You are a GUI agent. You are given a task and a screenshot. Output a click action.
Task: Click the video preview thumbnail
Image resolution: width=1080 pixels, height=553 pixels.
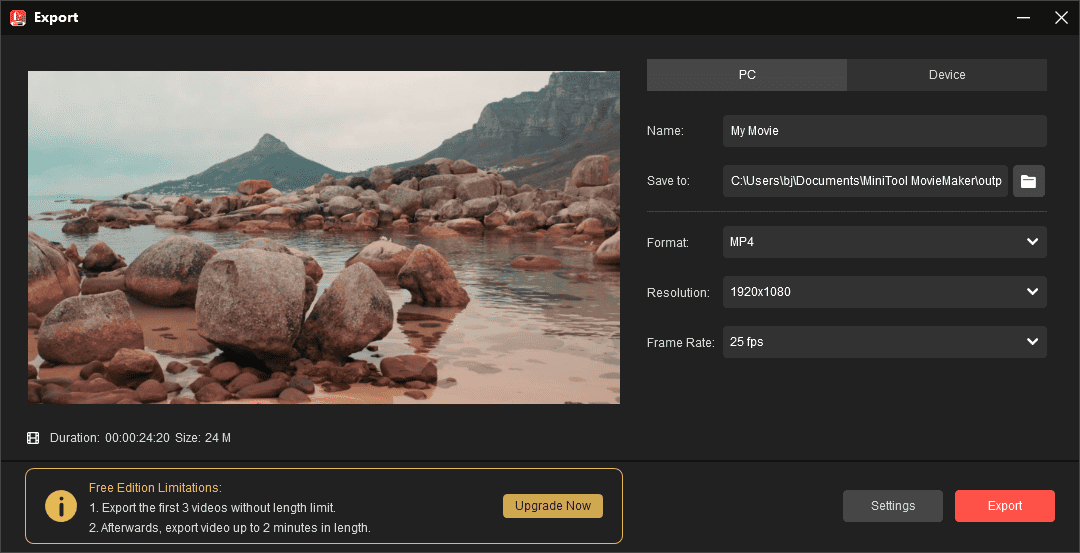(324, 237)
